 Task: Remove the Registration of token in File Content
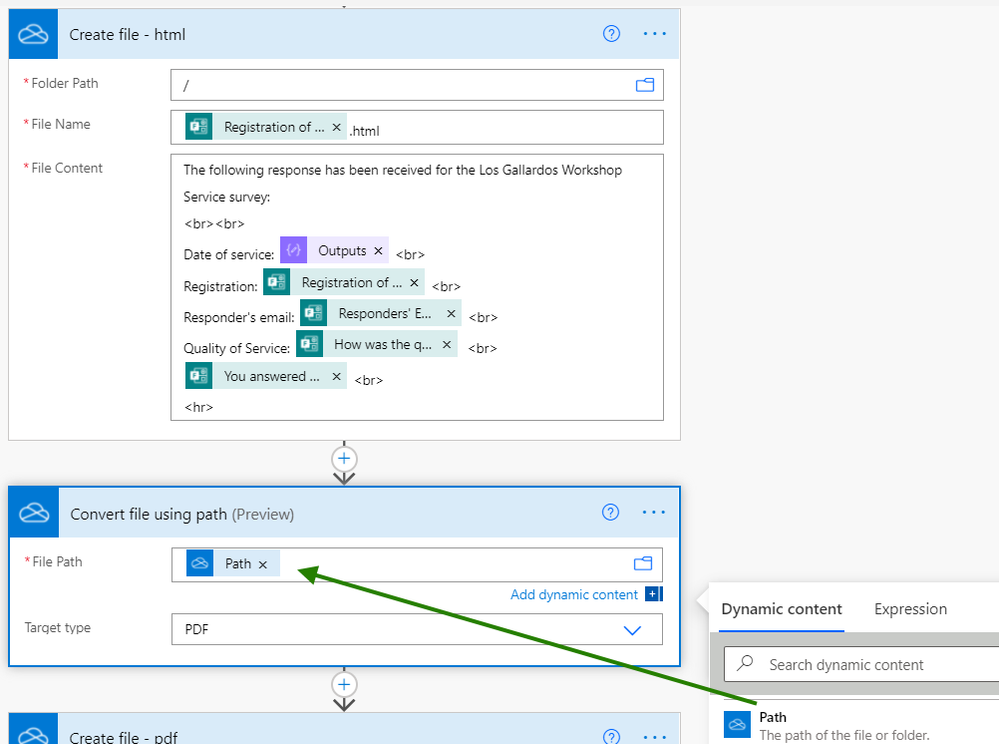pos(414,282)
